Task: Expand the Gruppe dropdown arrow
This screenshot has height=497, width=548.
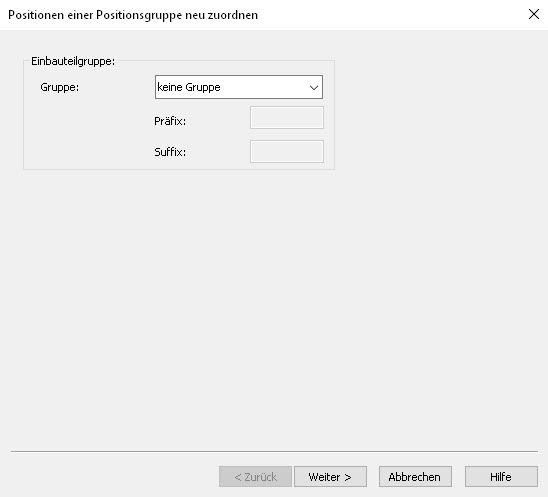Action: [x=313, y=87]
